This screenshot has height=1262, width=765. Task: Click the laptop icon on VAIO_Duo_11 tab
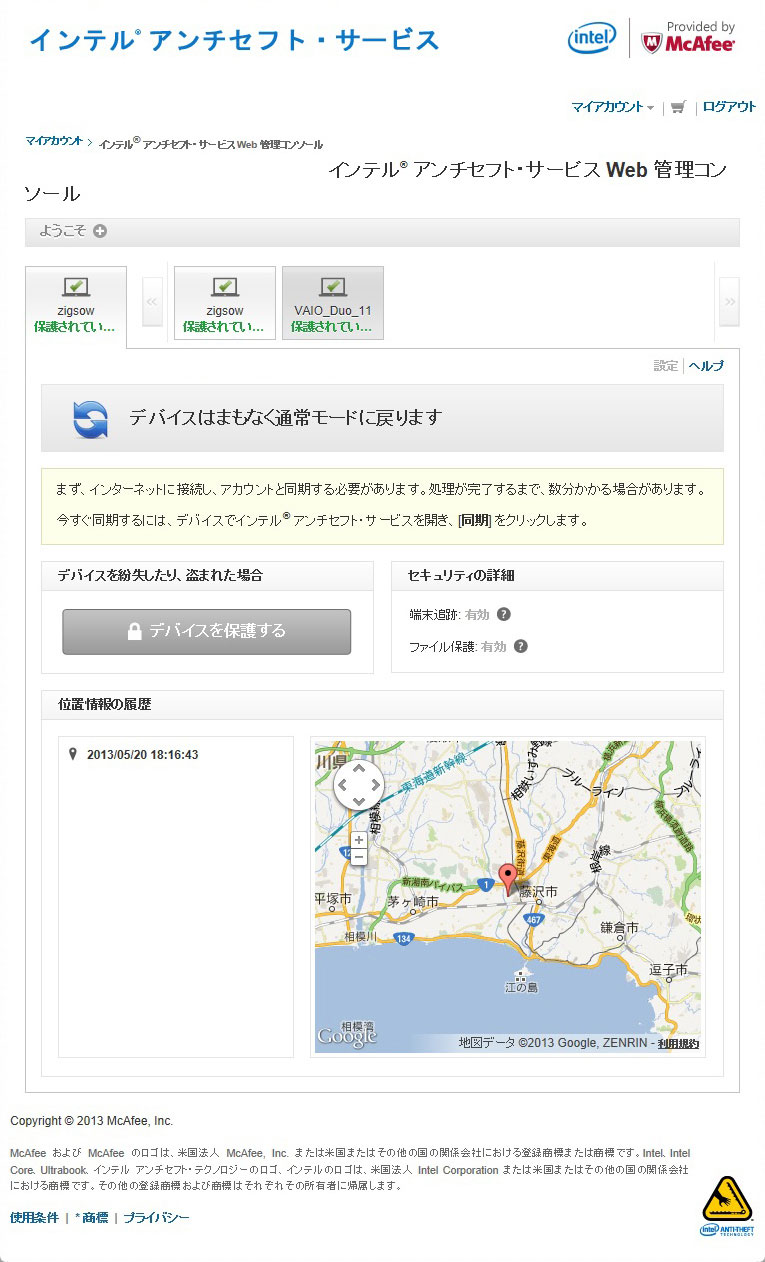[x=333, y=288]
